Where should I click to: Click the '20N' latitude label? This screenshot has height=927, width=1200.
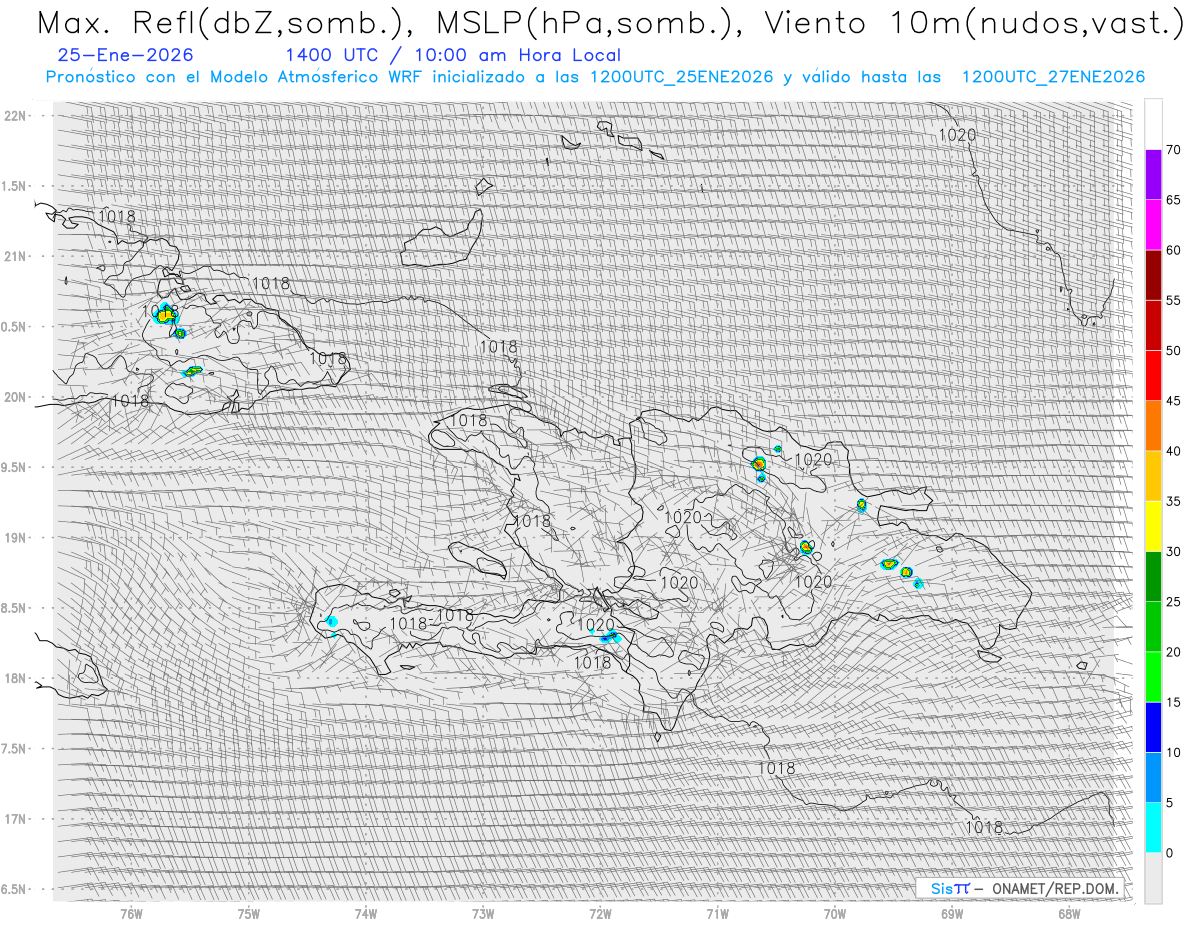[15, 397]
